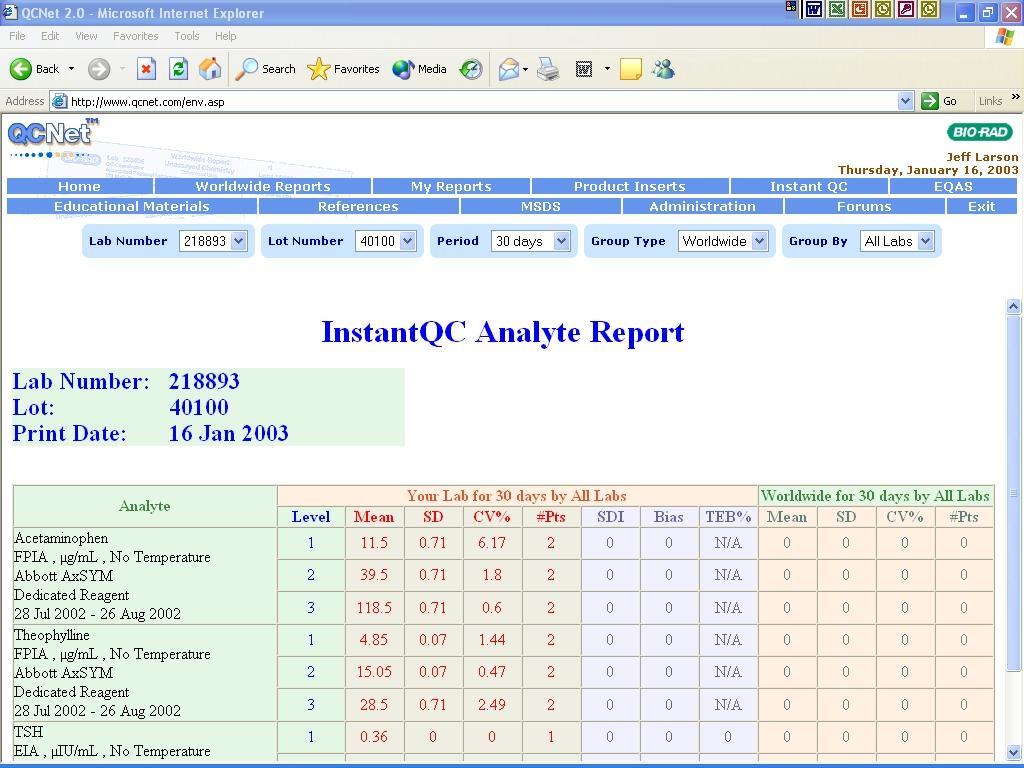Click the page icon in the address bar
Screen dimensions: 1024x768
59,101
